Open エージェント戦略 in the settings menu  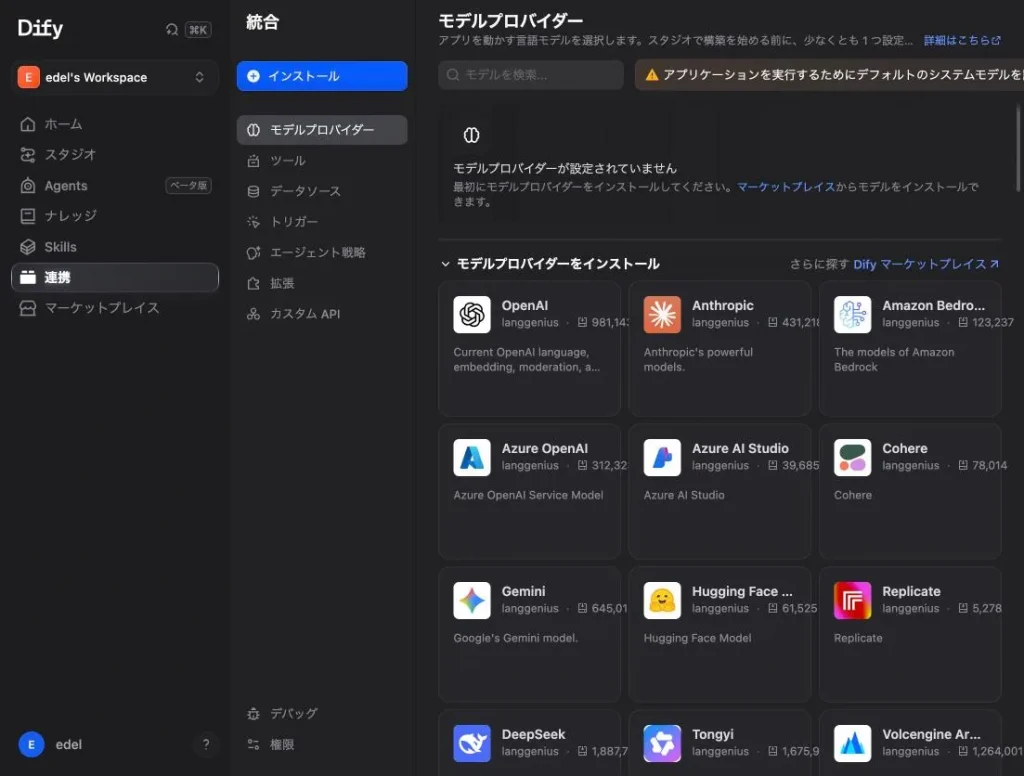[x=322, y=253]
